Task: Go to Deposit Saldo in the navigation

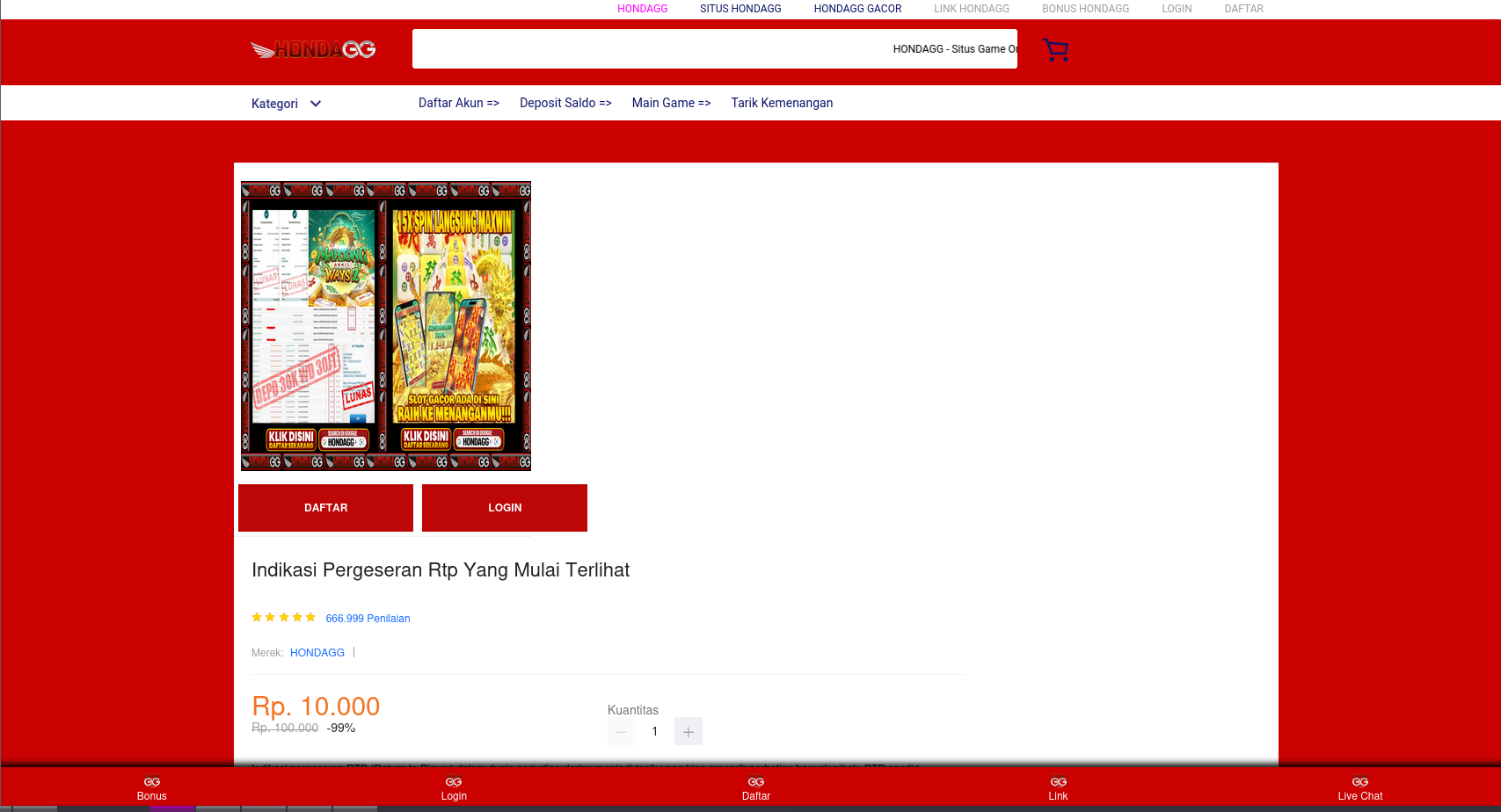Action: click(x=565, y=103)
